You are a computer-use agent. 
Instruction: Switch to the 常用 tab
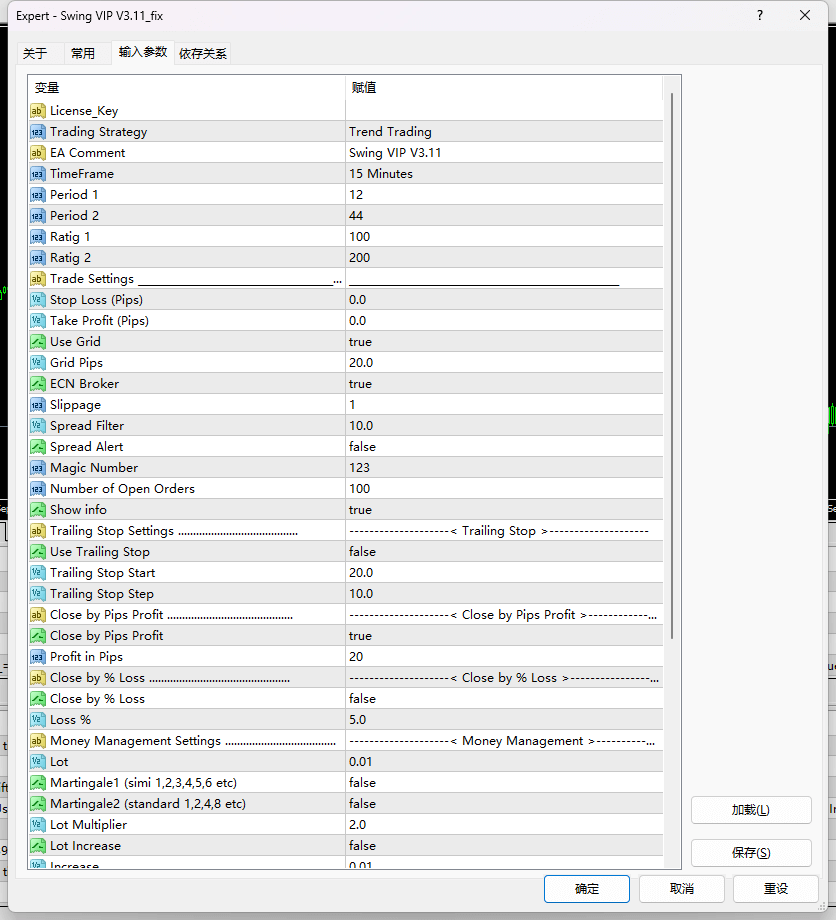pyautogui.click(x=85, y=54)
